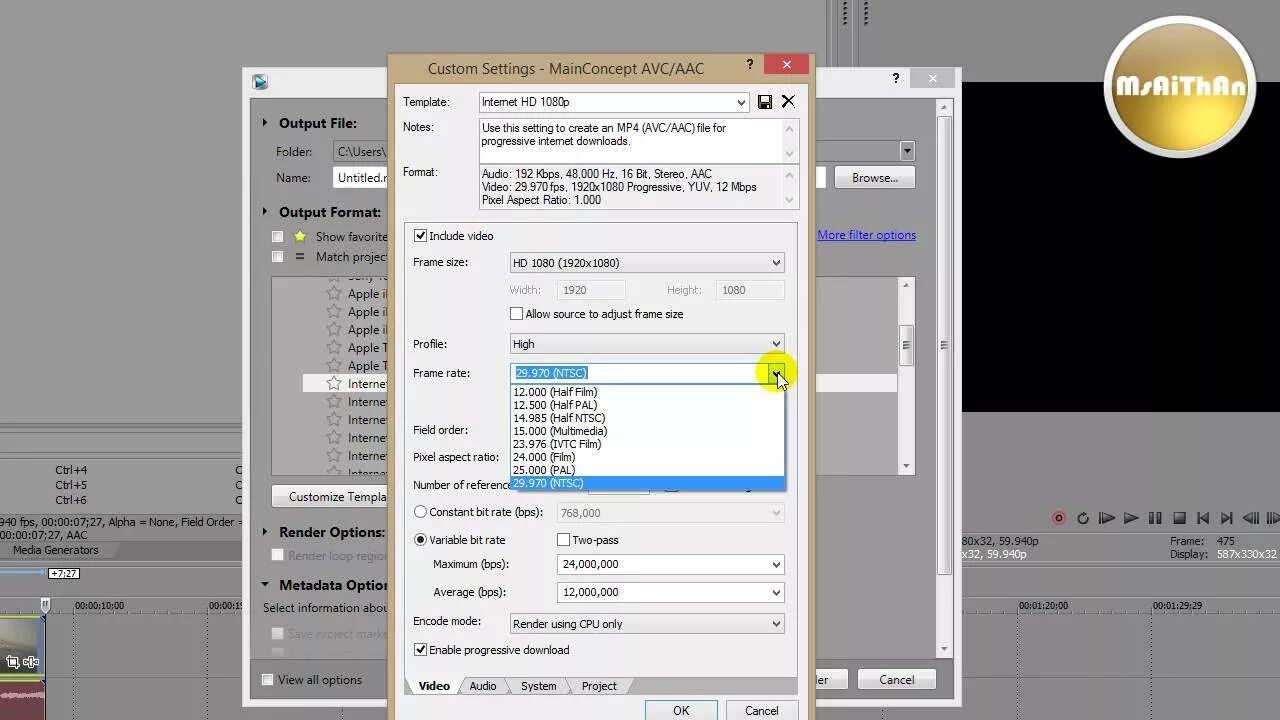Toggle Loop Playback in transport bar
Viewport: 1280px width, 720px height.
(x=1083, y=518)
